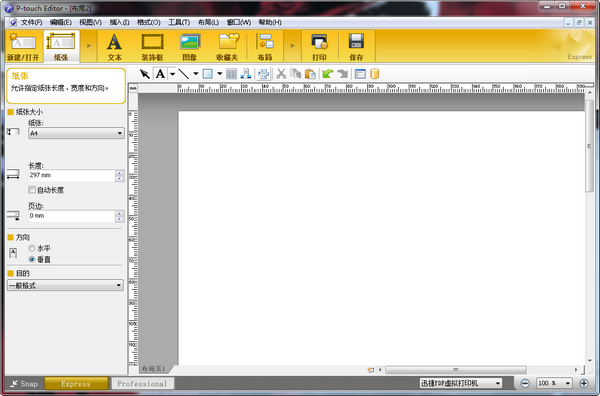Open the 文件(F) menu

click(31, 23)
